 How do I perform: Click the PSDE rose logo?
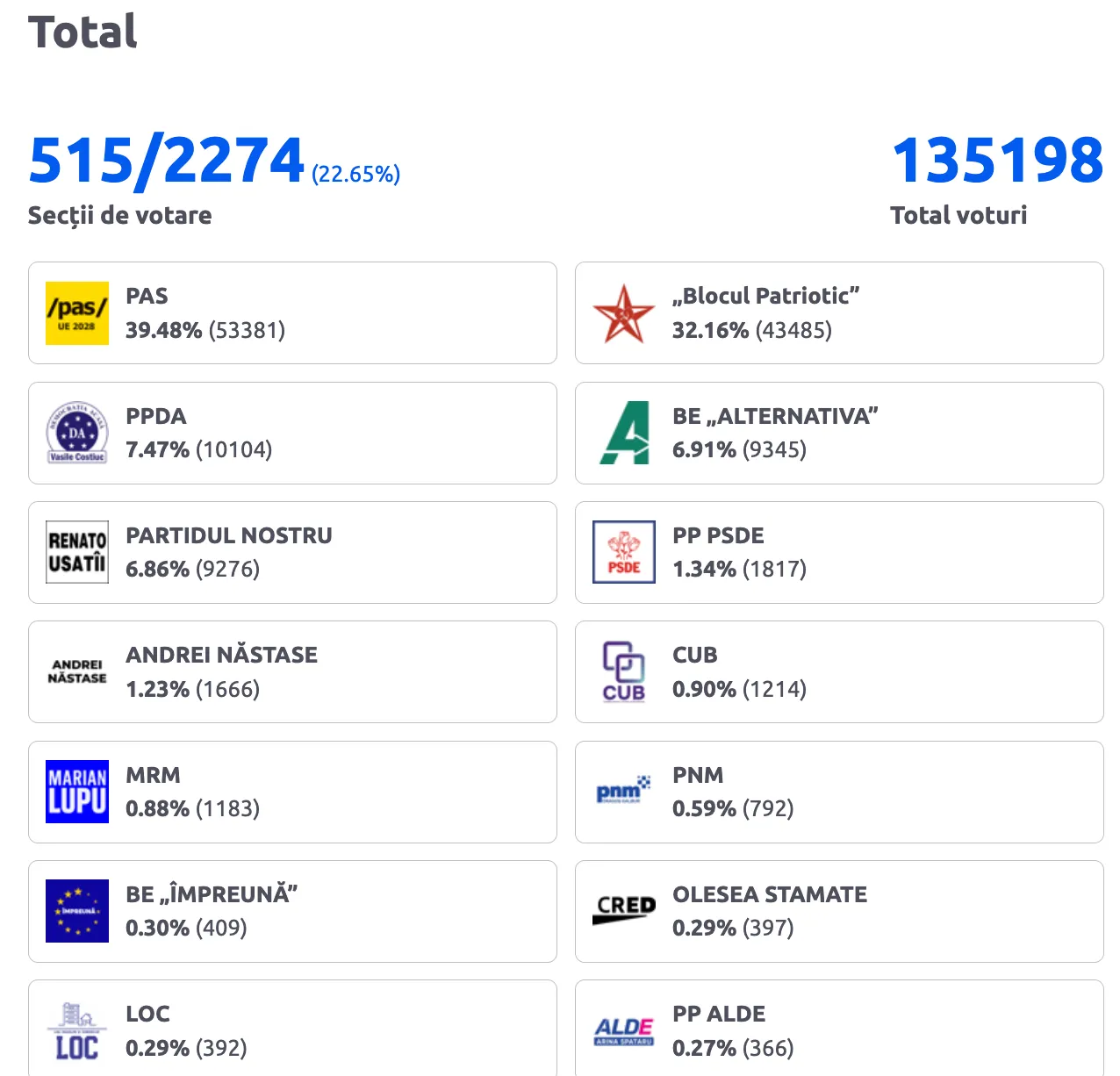pos(624,552)
